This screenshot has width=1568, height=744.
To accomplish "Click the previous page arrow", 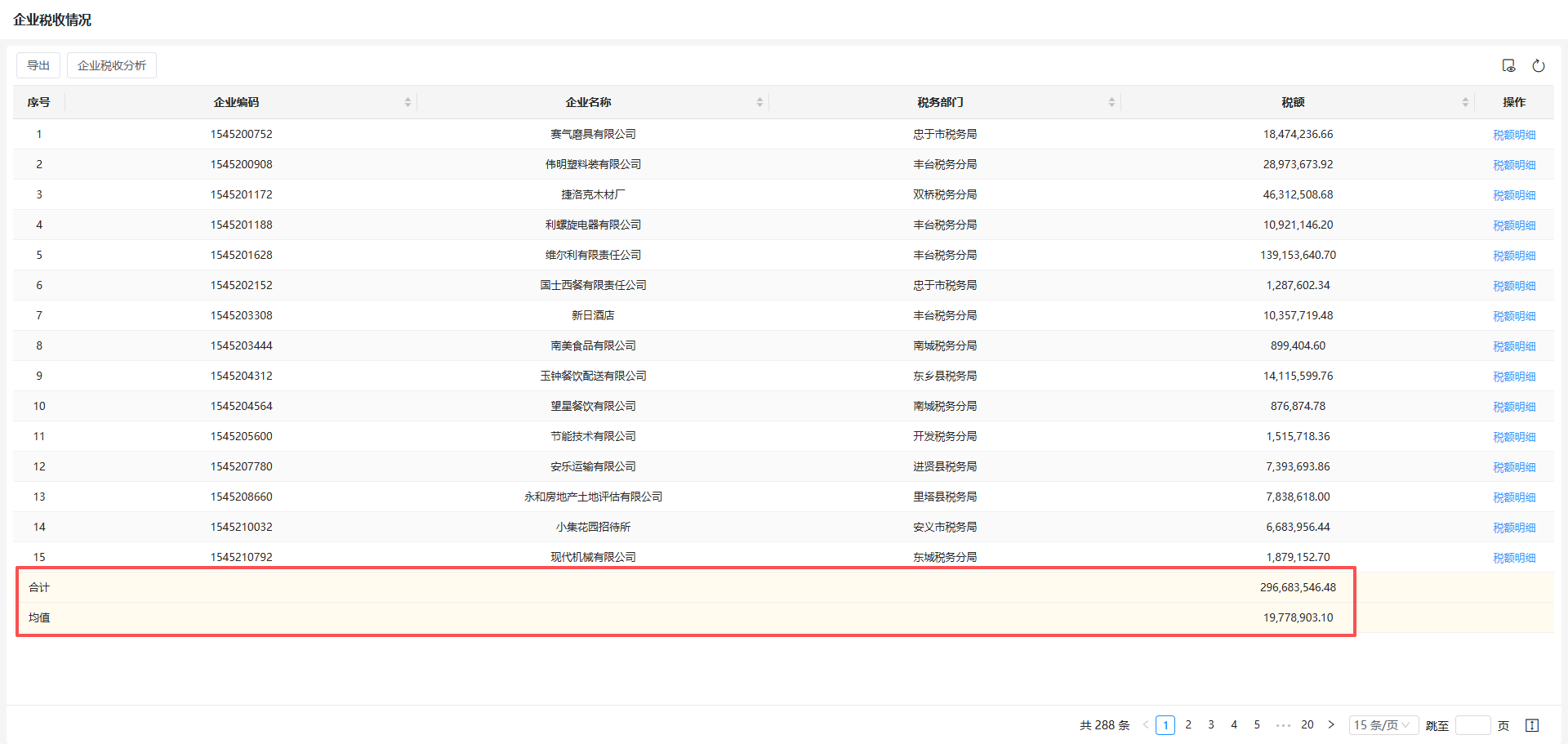I will point(1146,725).
